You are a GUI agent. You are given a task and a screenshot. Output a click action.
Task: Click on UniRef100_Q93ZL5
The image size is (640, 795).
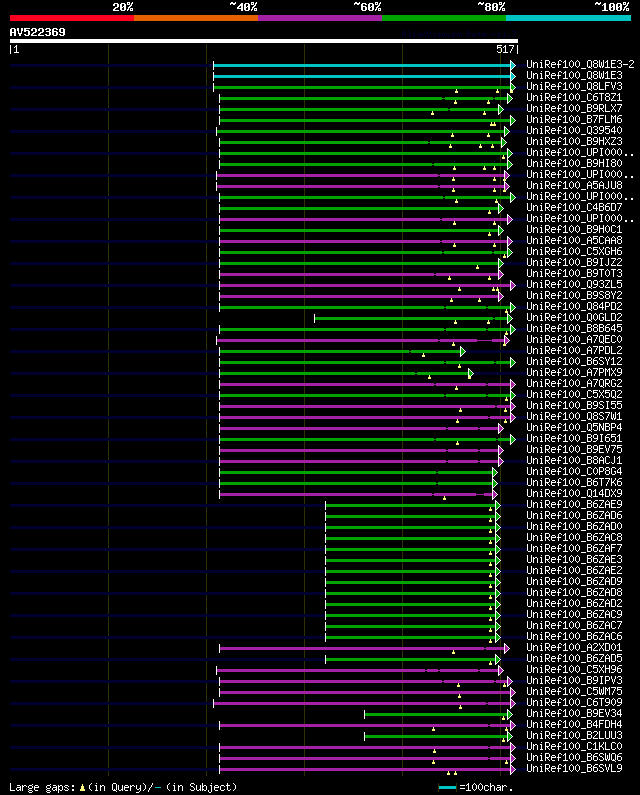574,284
